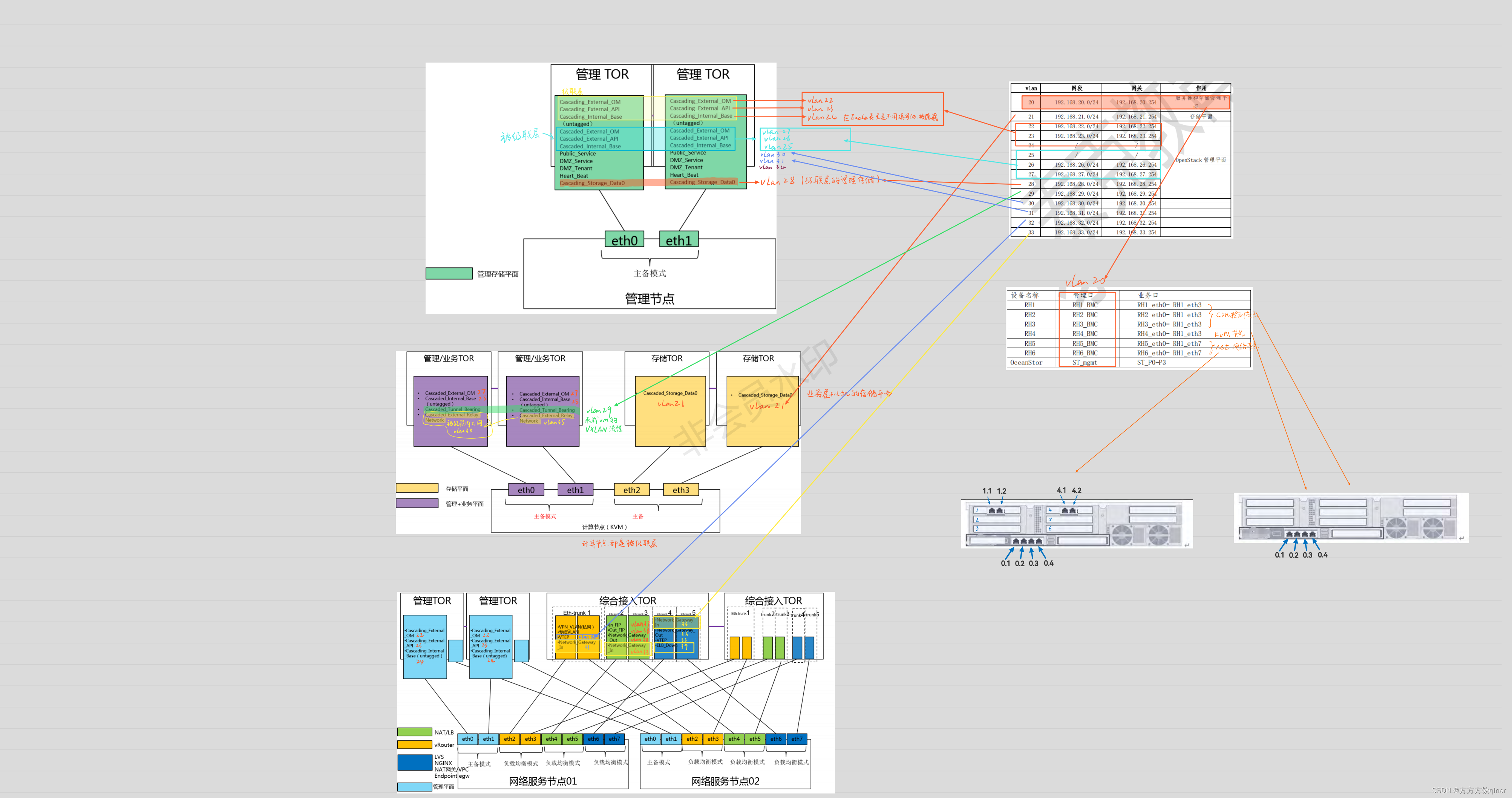
Task: Click eth7 port of 网络服务节点01
Action: coord(614,739)
